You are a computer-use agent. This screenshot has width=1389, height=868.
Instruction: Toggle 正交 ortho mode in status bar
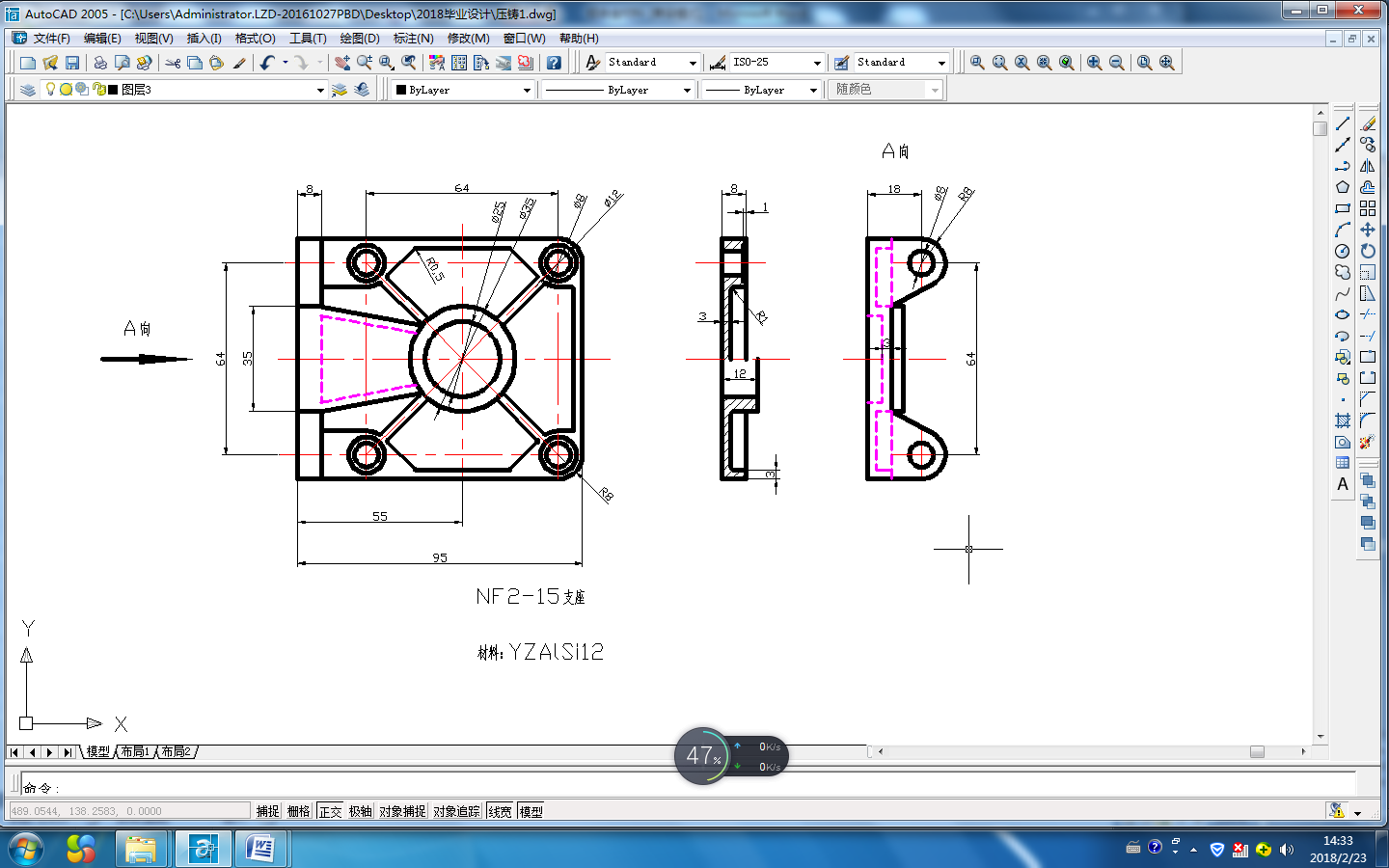tap(330, 811)
